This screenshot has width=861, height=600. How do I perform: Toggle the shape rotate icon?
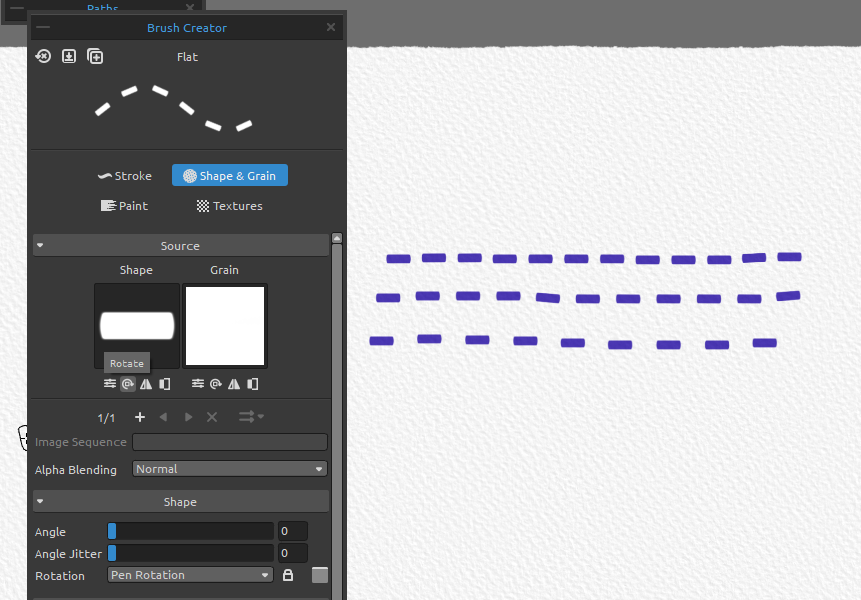(127, 383)
